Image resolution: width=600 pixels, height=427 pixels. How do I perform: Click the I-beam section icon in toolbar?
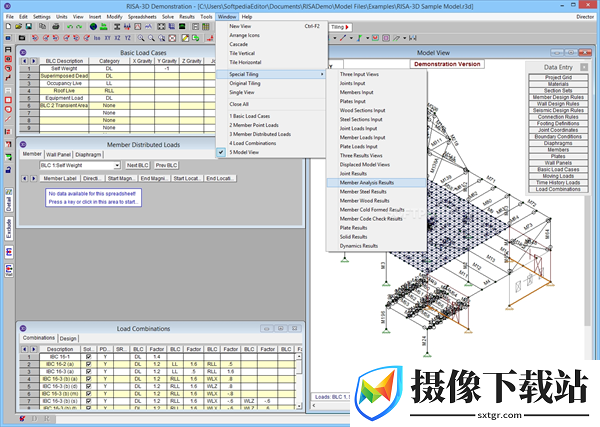[117, 27]
